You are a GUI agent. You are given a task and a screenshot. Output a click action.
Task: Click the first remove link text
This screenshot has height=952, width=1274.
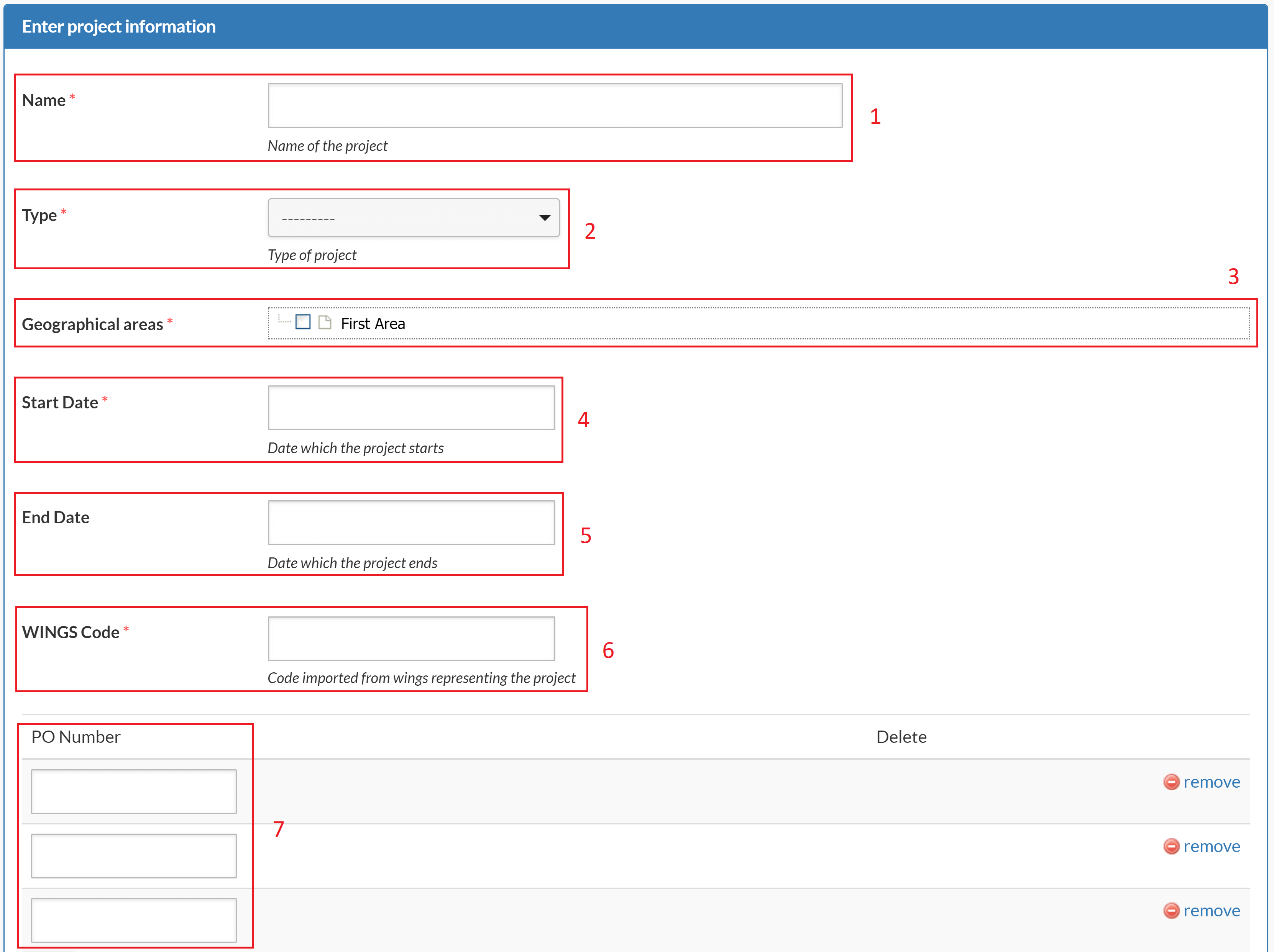[x=1211, y=782]
